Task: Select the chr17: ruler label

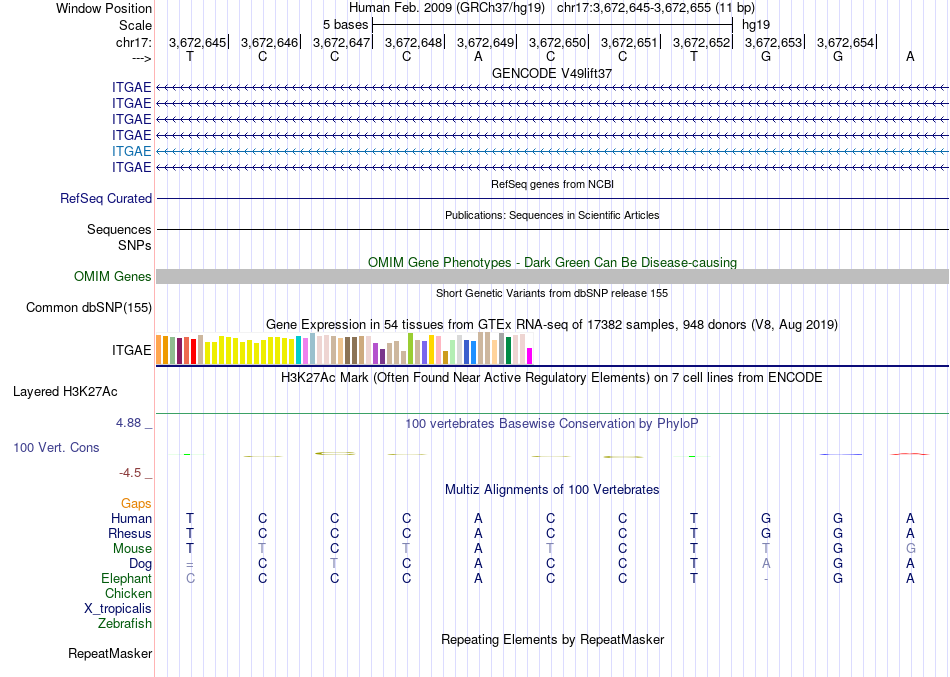Action: (133, 42)
